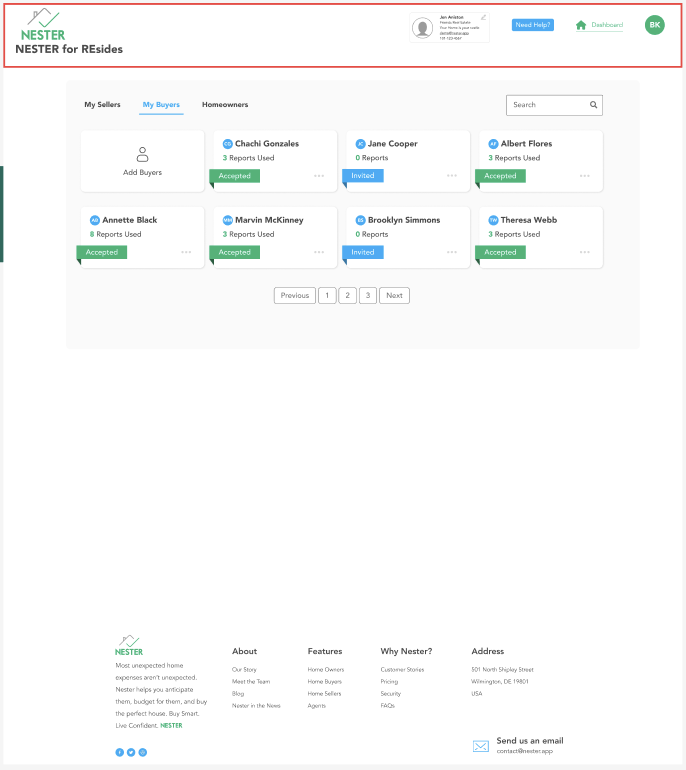
Task: Open the BK user avatar menu
Action: pyautogui.click(x=655, y=25)
